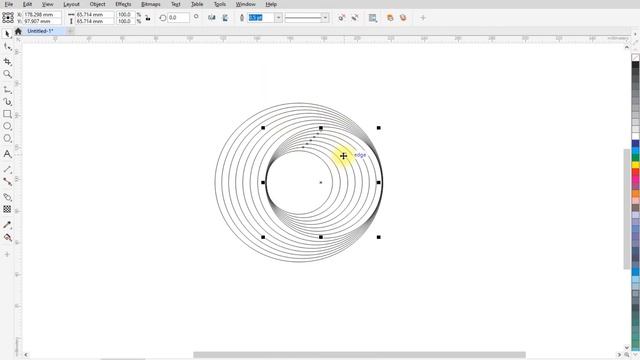Open the Table menu

[197, 4]
